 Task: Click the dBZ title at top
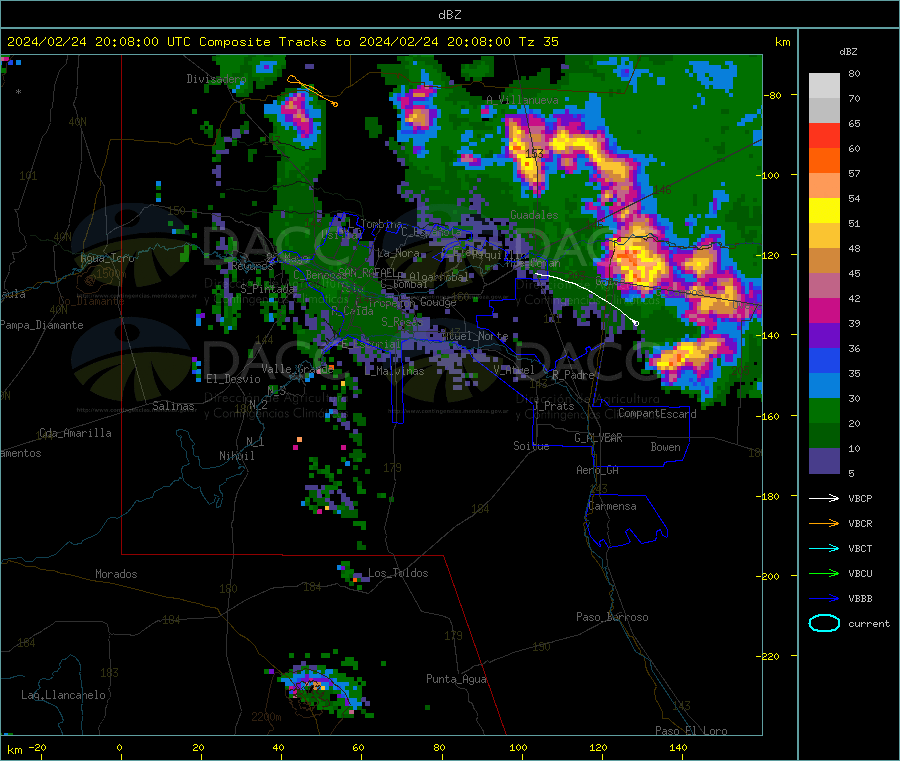[x=449, y=15]
